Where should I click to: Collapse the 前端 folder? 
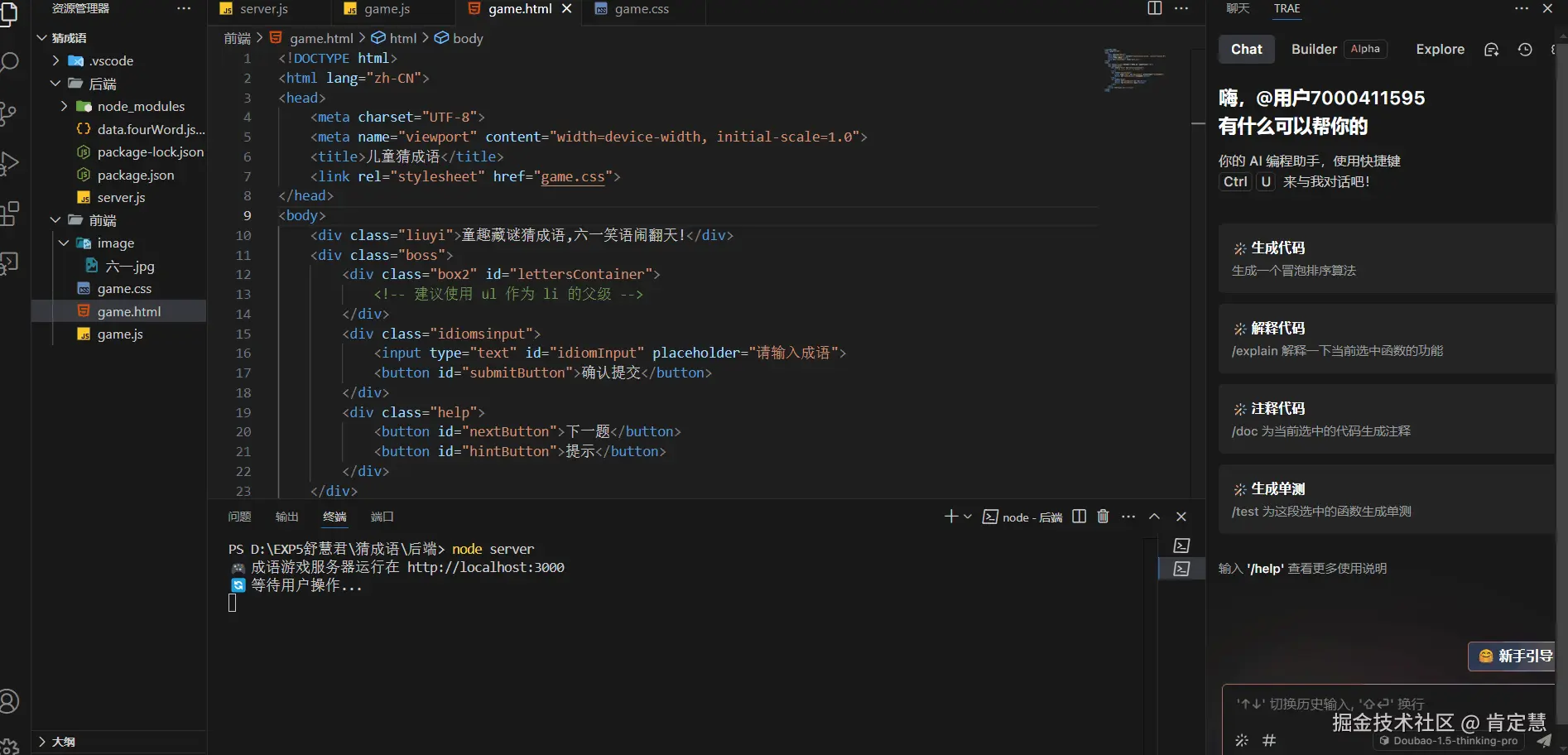(55, 220)
